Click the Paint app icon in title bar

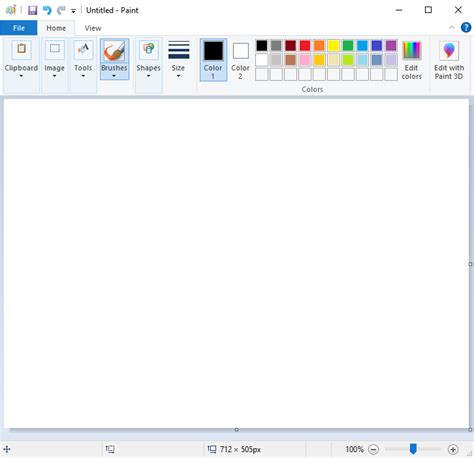[11, 10]
